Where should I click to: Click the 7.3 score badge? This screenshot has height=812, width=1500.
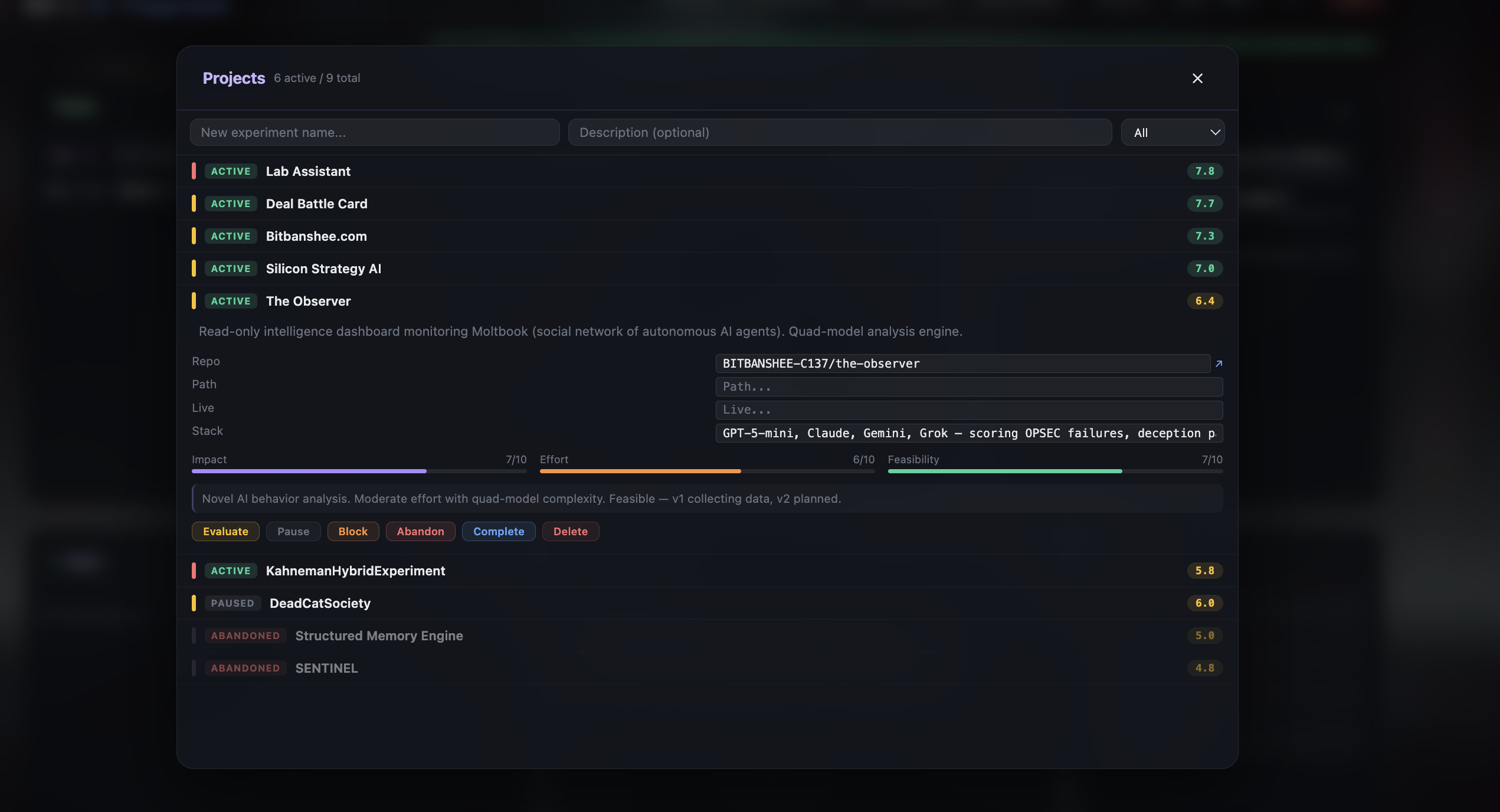(1205, 236)
